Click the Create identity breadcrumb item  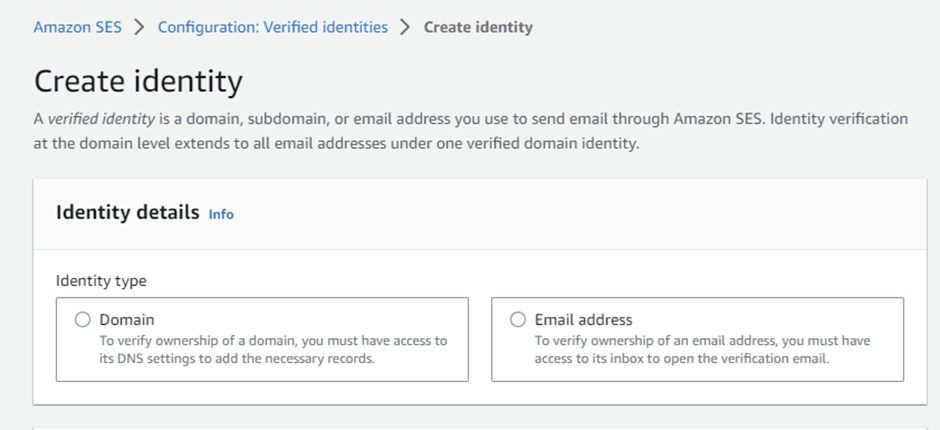(478, 27)
